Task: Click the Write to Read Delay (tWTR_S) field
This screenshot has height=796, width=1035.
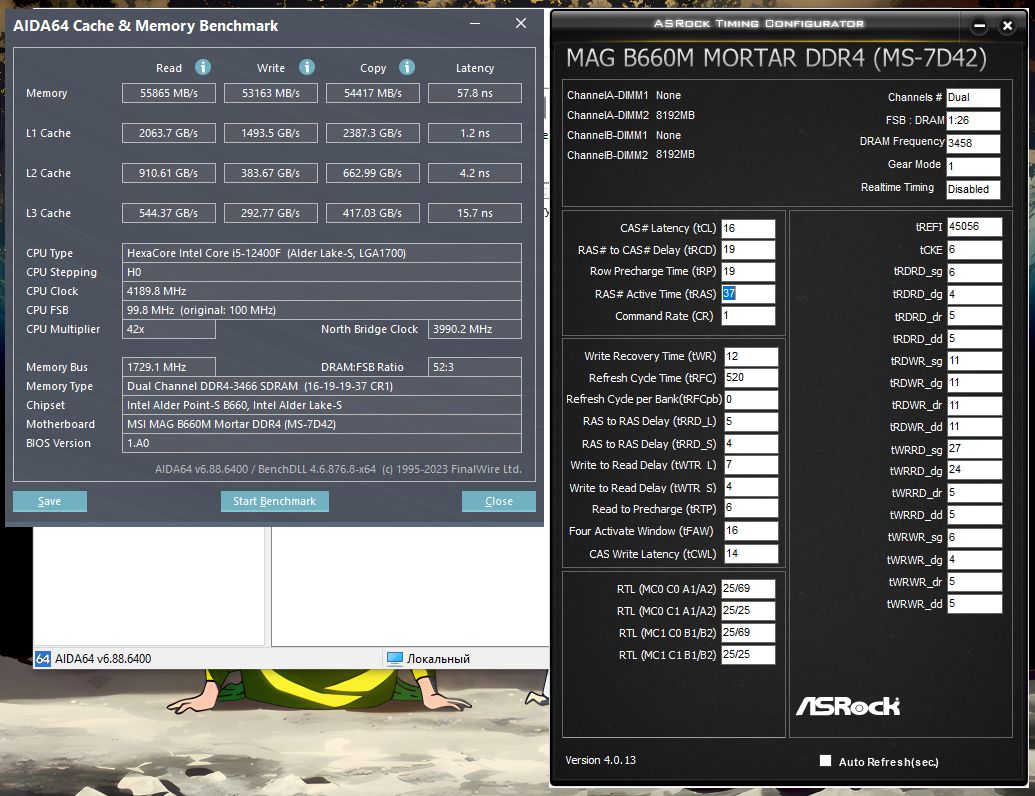Action: (x=751, y=487)
